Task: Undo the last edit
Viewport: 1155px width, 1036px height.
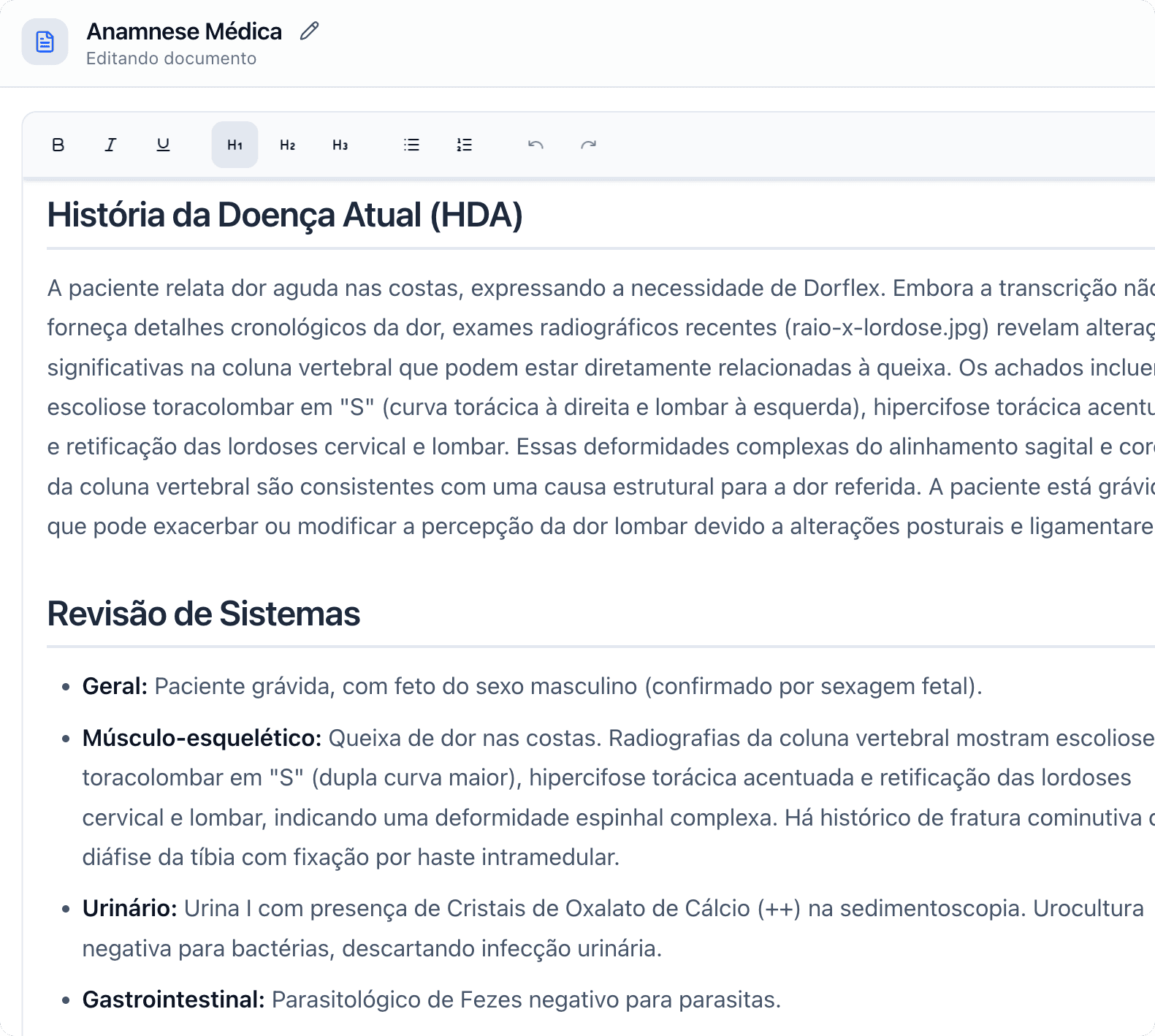Action: [x=535, y=145]
